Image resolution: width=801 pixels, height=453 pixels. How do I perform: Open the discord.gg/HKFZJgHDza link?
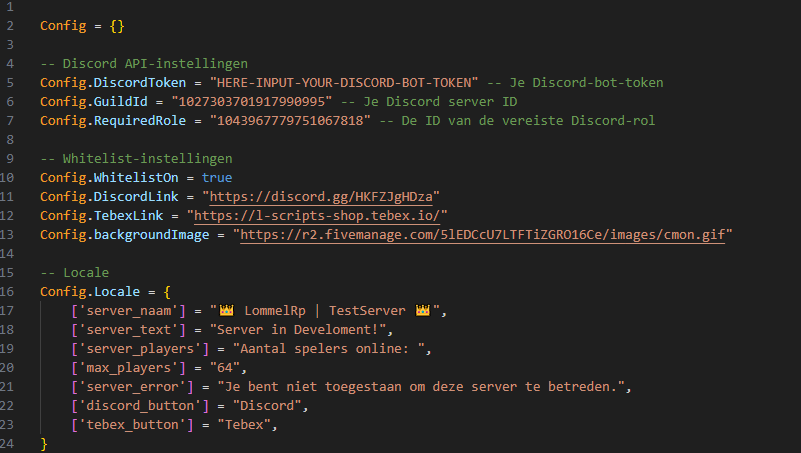tap(321, 197)
